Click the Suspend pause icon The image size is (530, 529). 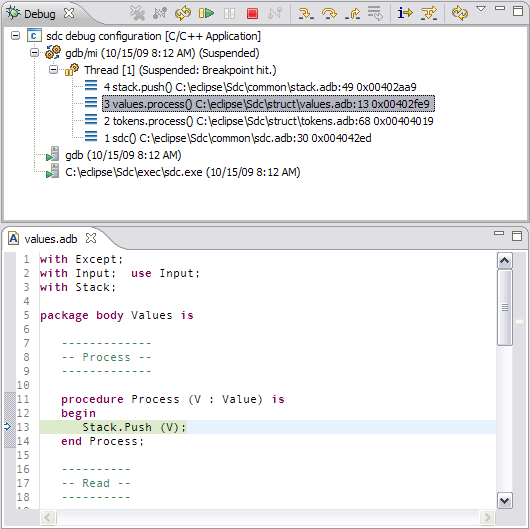229,14
